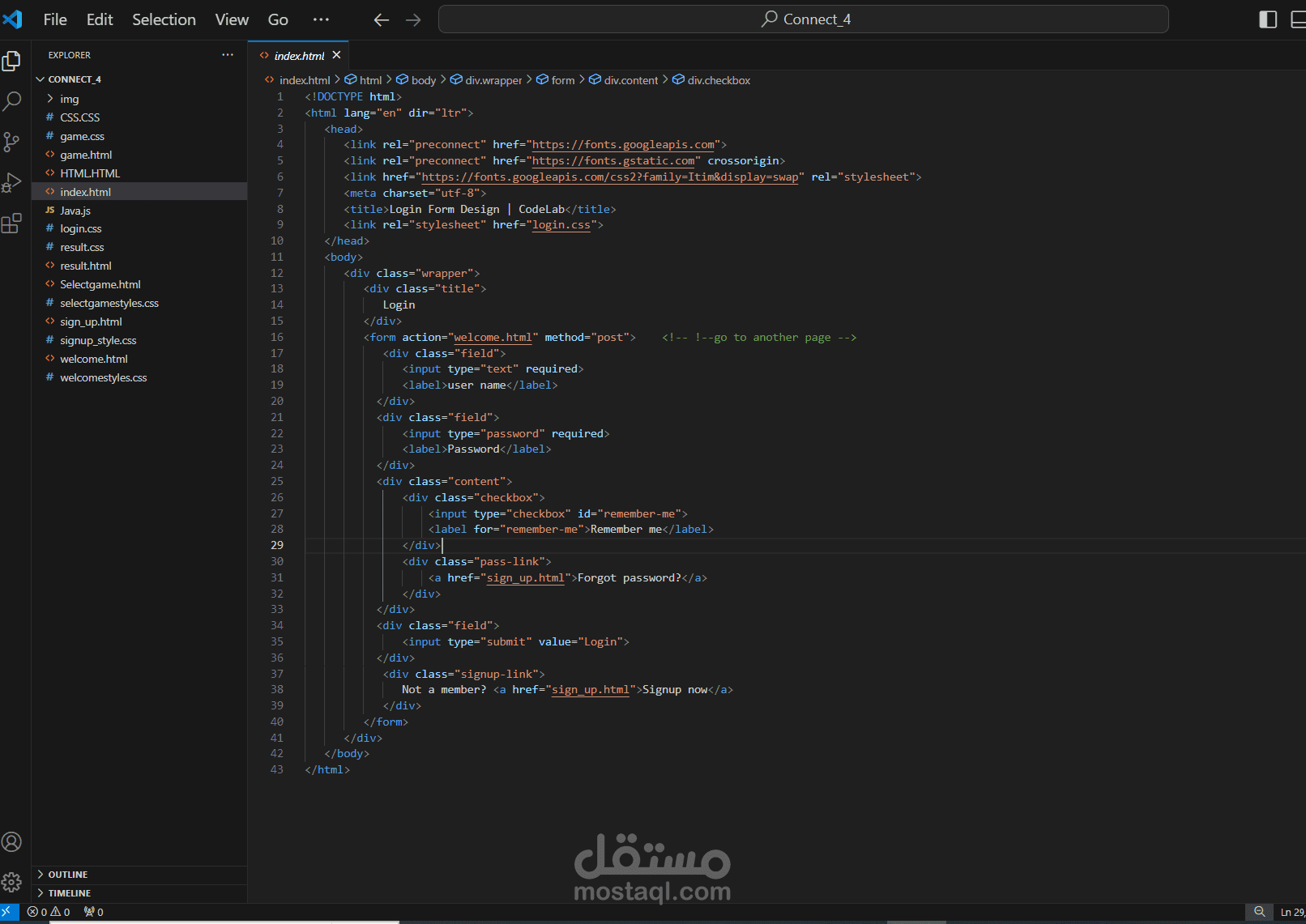Click sign_up.html link on line 31

[x=526, y=577]
